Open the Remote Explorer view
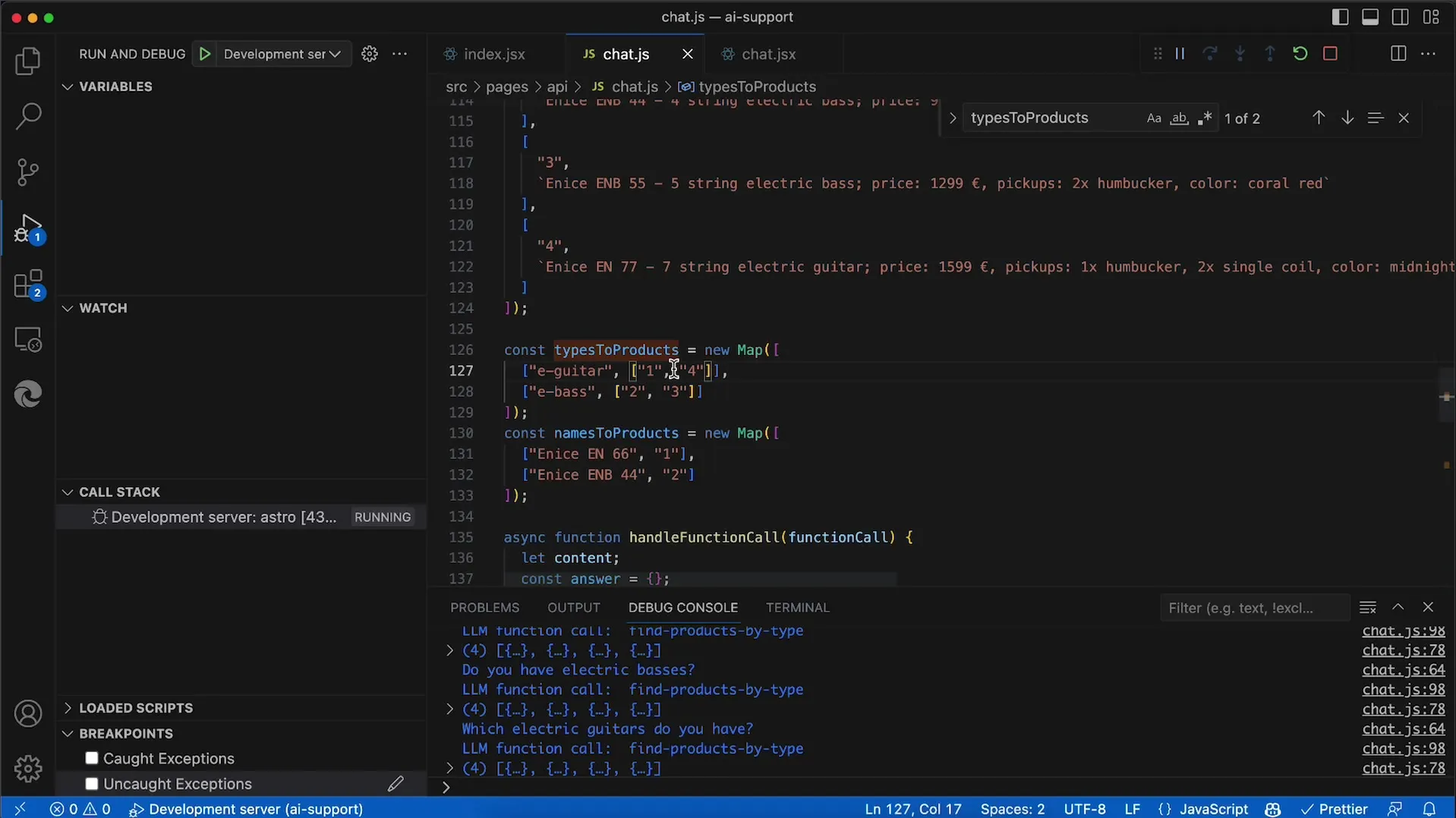1456x818 pixels. pyautogui.click(x=28, y=339)
